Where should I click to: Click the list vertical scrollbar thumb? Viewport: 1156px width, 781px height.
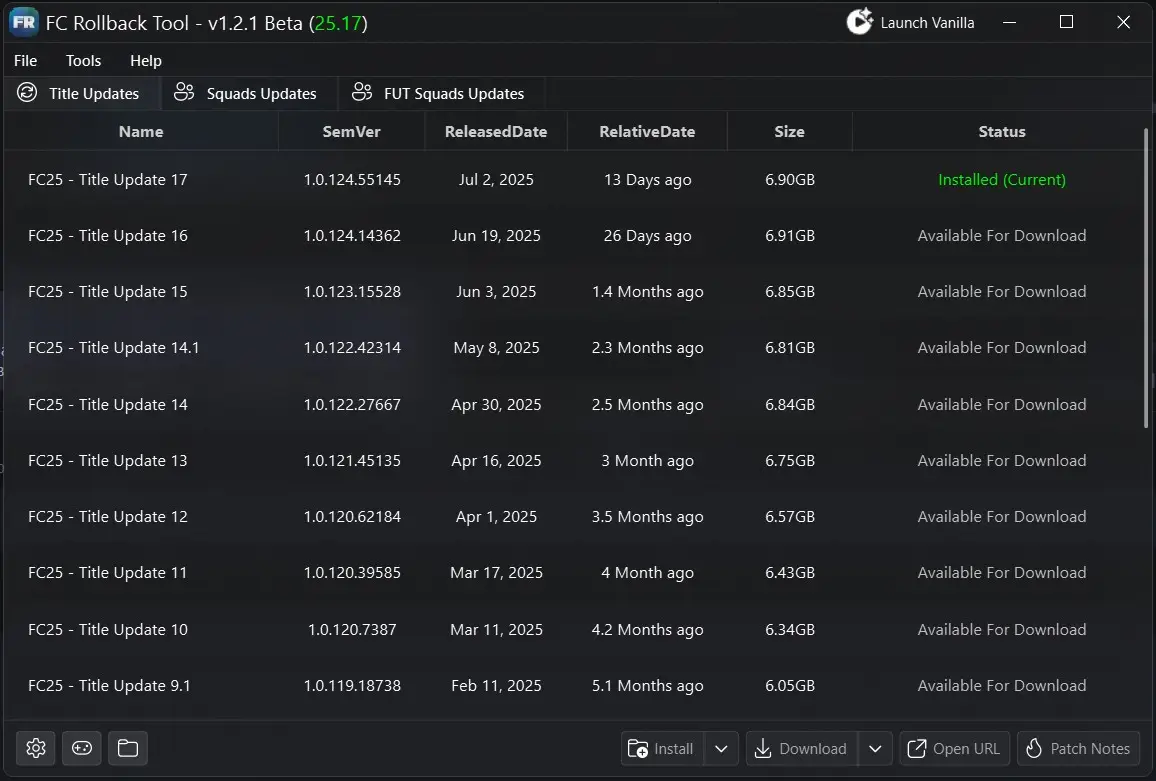[x=1146, y=278]
